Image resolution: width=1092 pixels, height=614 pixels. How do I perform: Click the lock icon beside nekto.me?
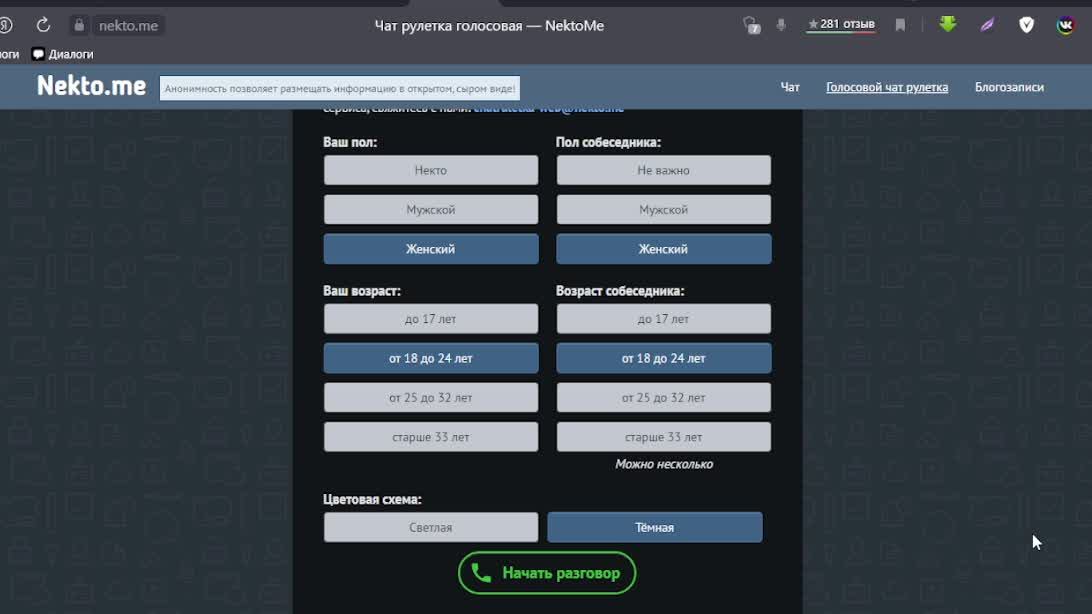click(x=79, y=25)
